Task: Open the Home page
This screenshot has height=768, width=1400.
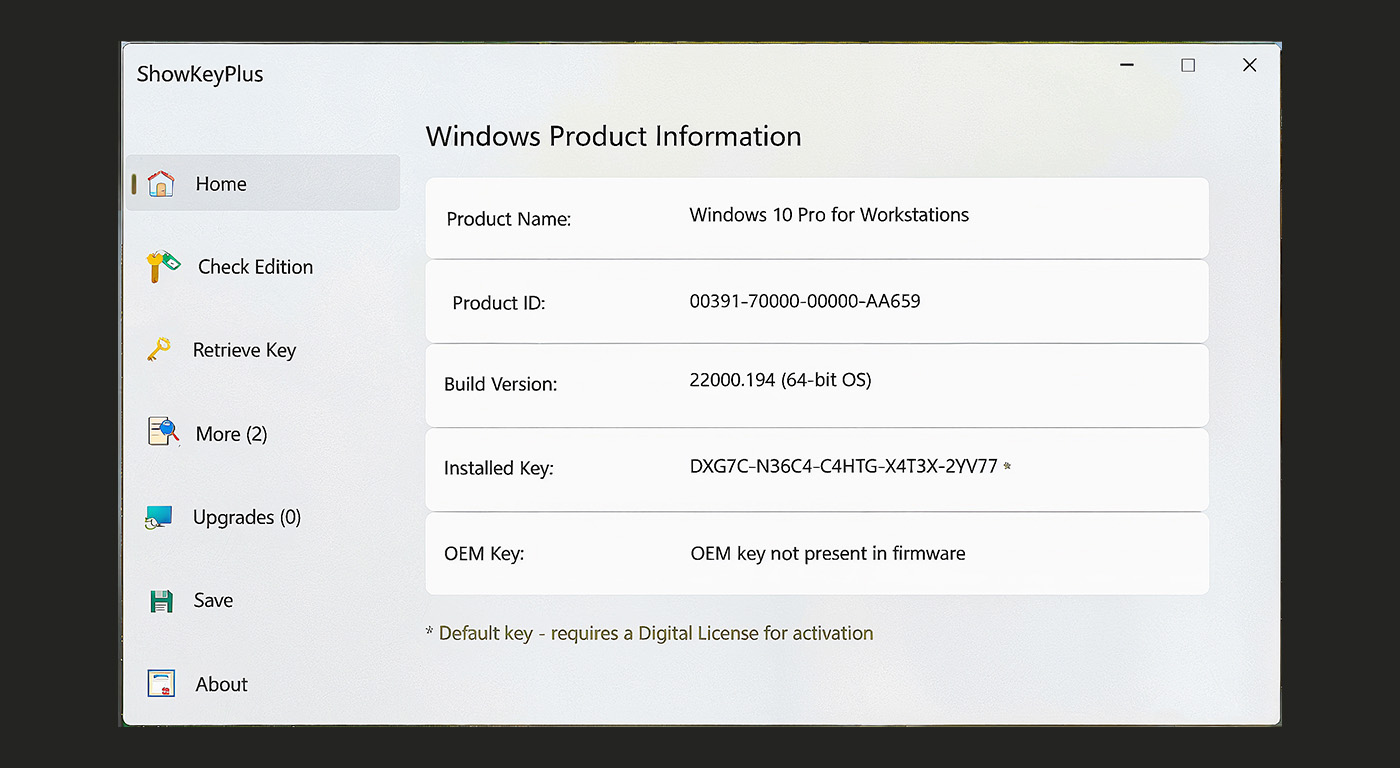Action: [x=264, y=183]
